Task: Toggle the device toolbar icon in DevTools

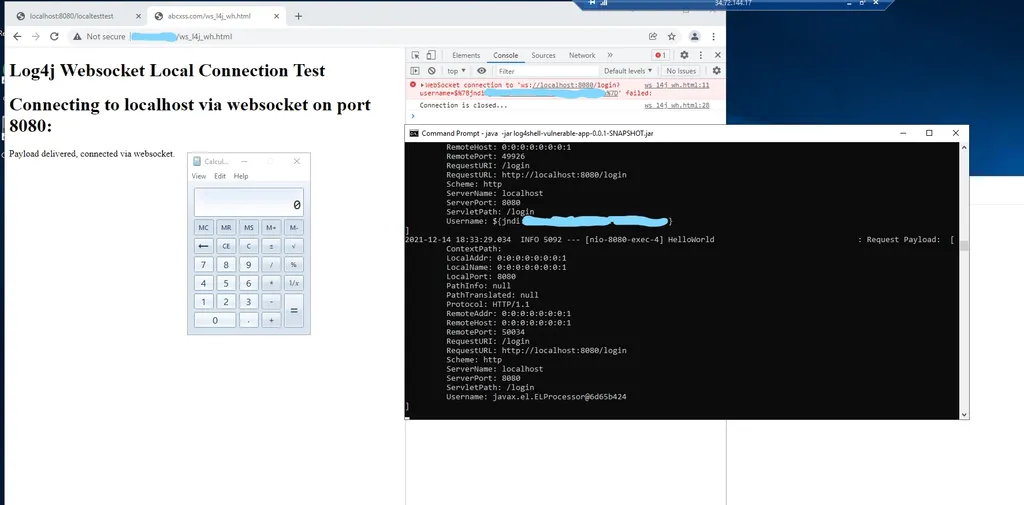Action: tap(431, 56)
